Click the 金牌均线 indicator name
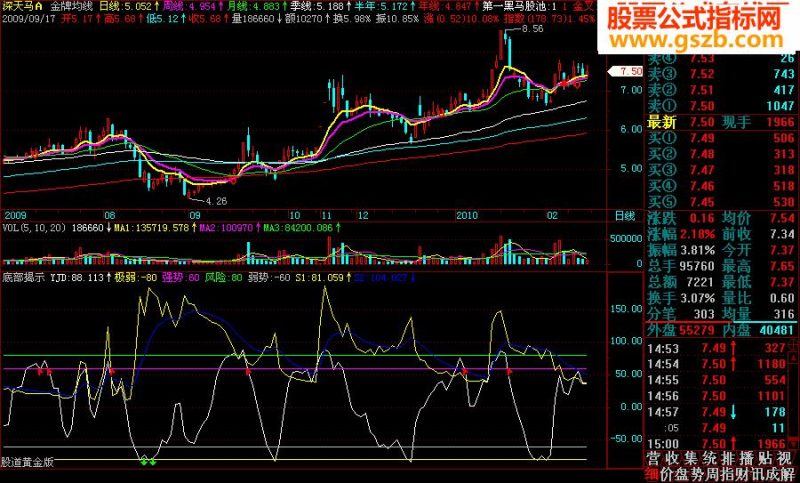Screen dimensions: 800x483 click(x=71, y=7)
